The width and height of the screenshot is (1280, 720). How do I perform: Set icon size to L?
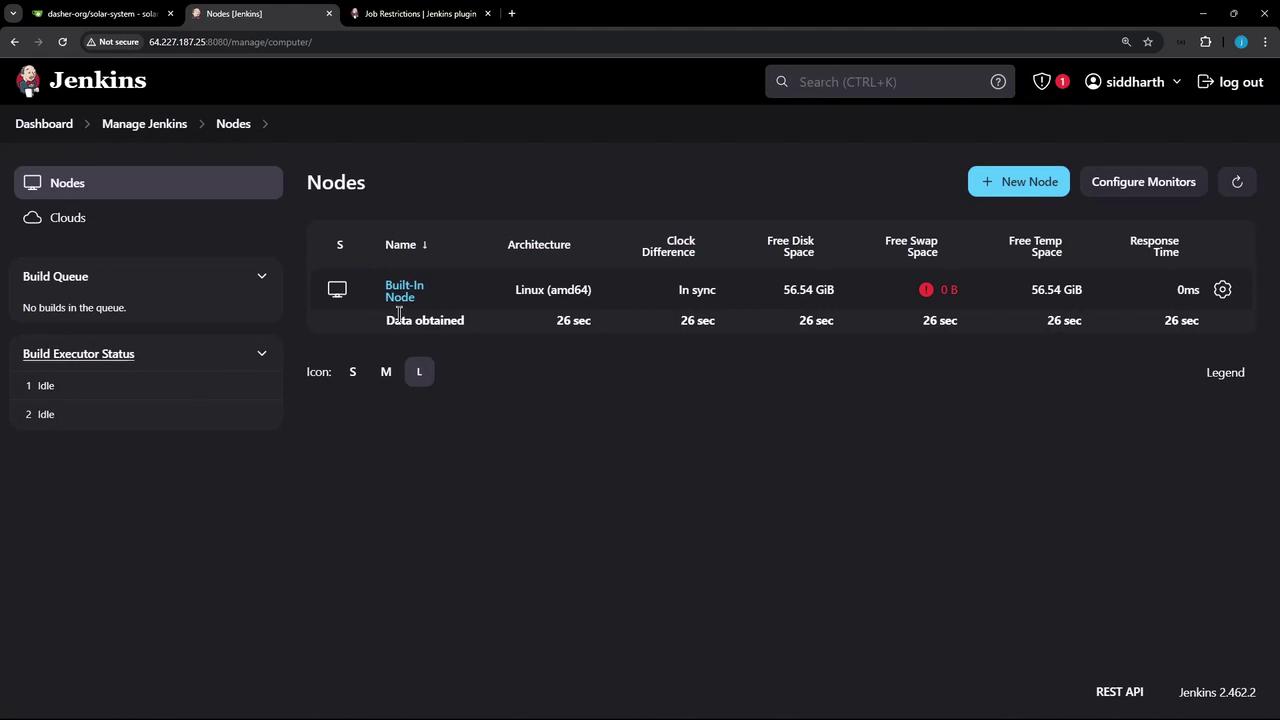tap(419, 372)
